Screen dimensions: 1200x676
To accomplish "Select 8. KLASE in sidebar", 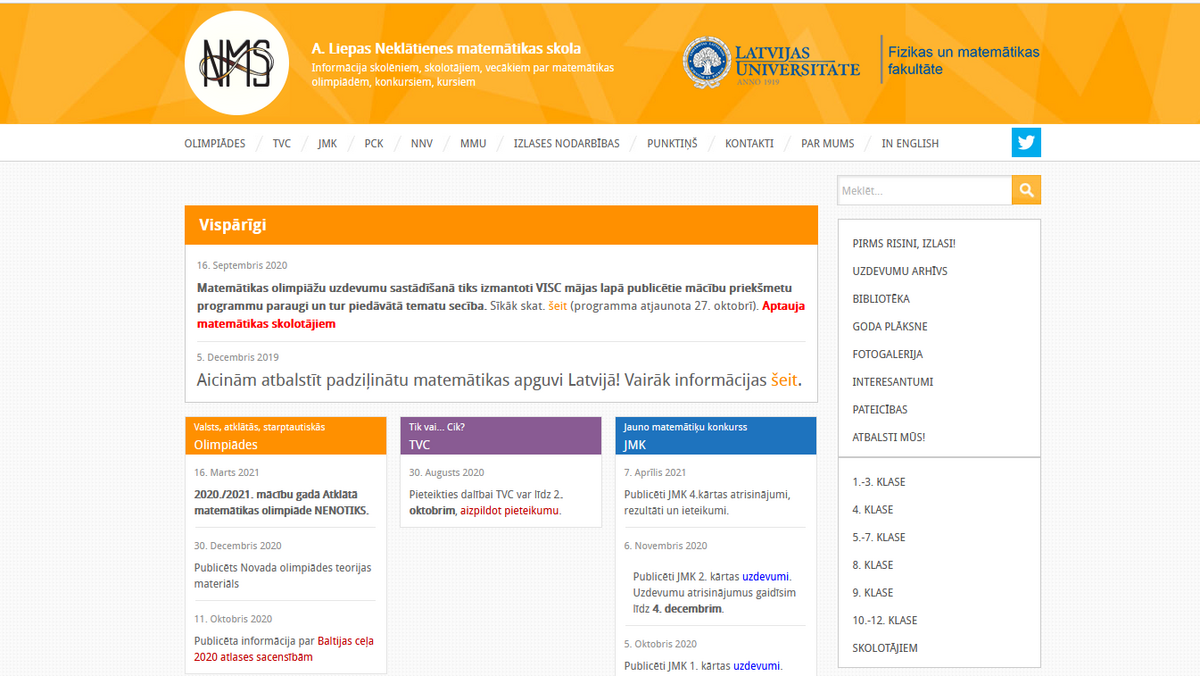I will coord(873,565).
